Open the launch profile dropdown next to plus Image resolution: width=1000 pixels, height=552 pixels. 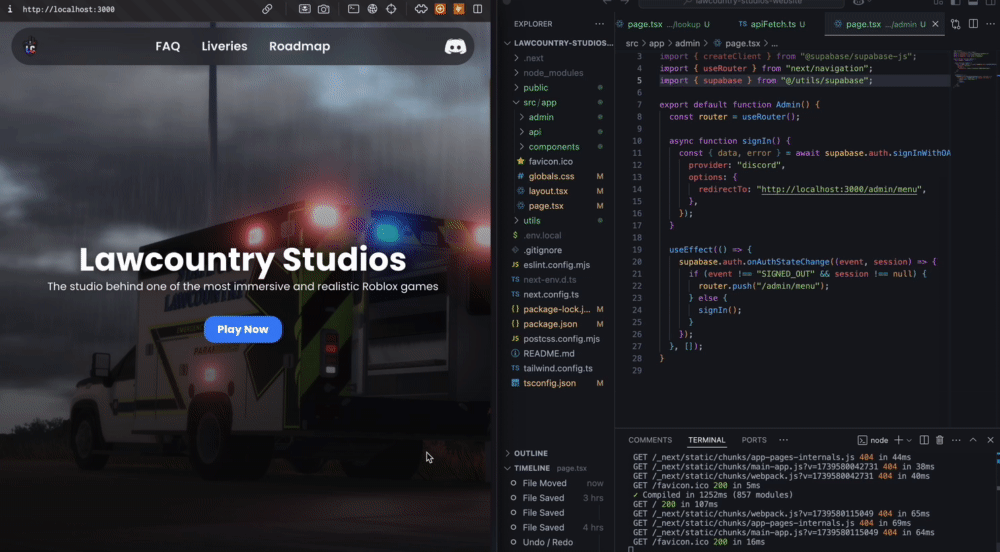pyautogui.click(x=909, y=440)
